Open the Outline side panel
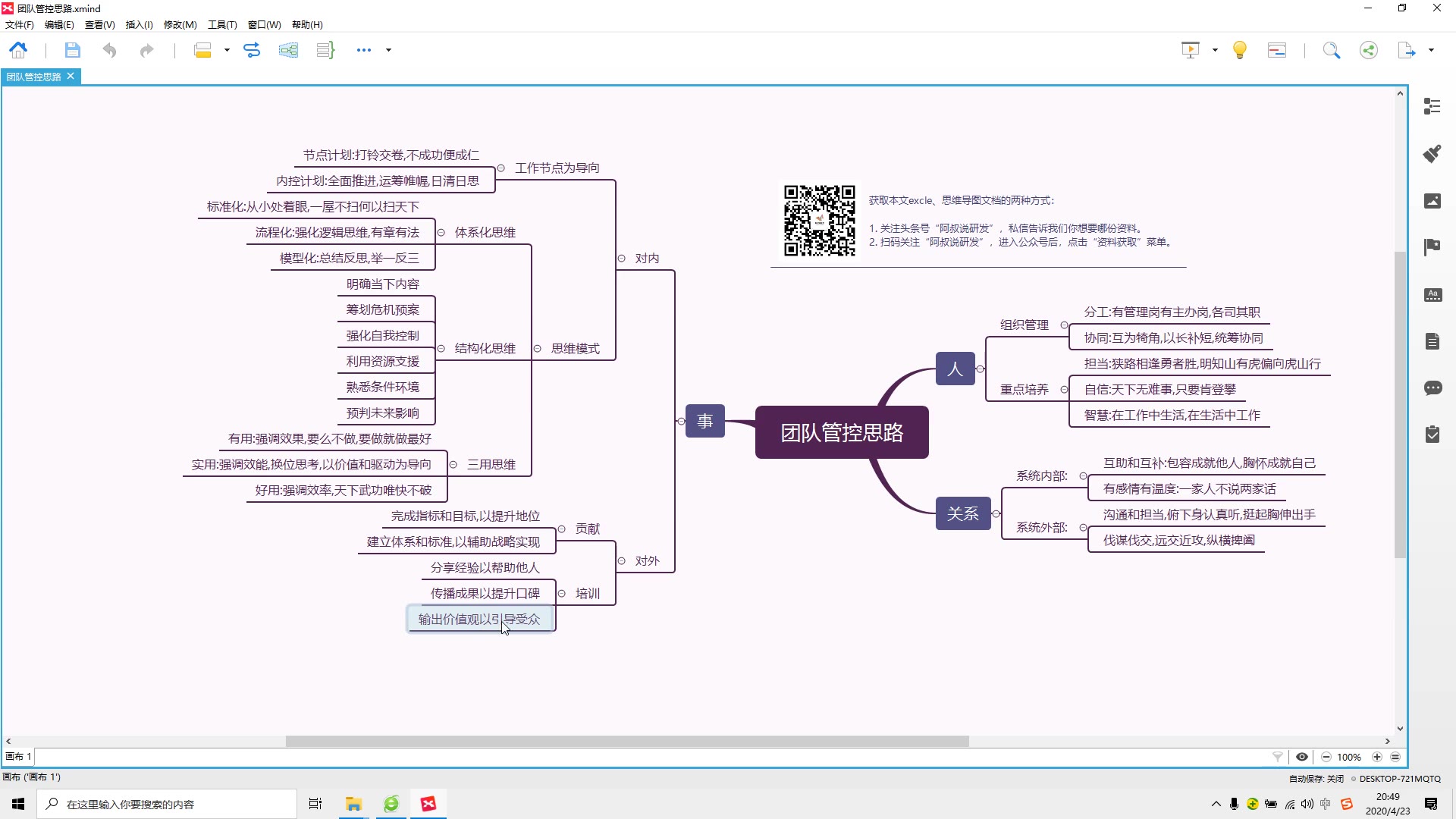Screen dimensions: 1456x819 pos(1432,106)
